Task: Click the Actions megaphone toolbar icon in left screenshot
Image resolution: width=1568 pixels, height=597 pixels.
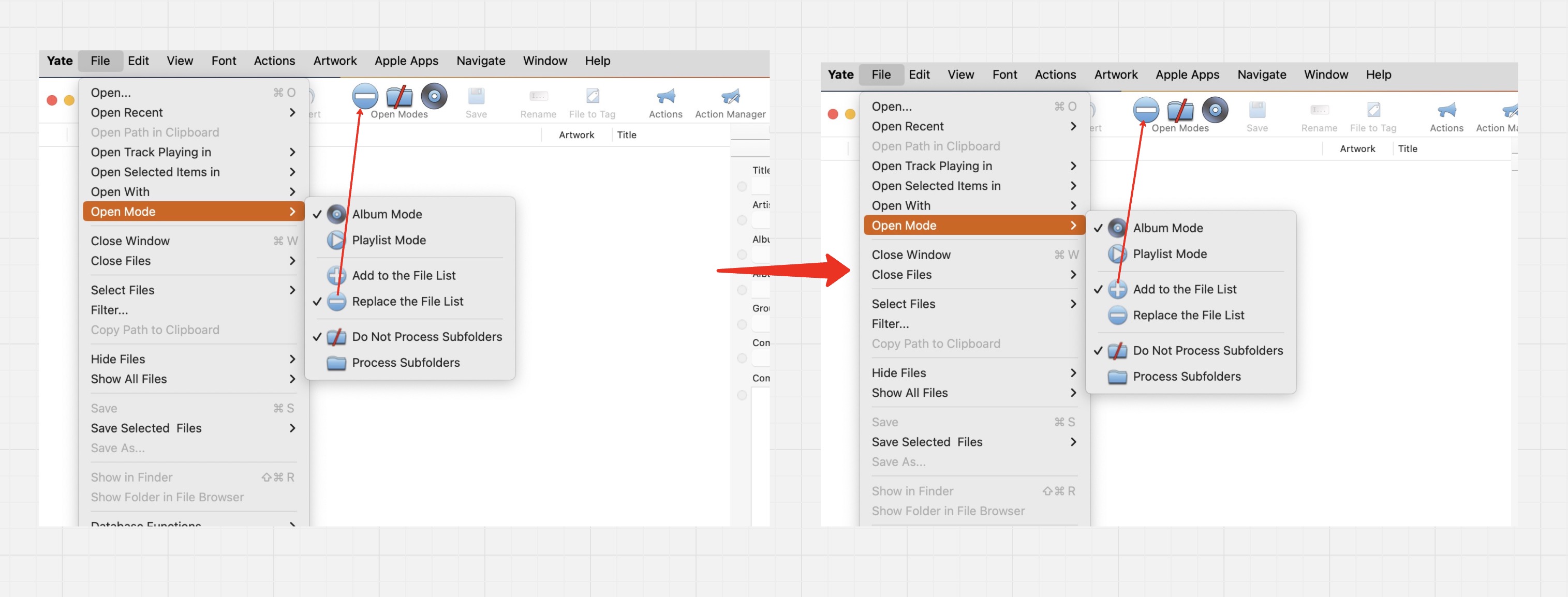Action: click(x=665, y=97)
